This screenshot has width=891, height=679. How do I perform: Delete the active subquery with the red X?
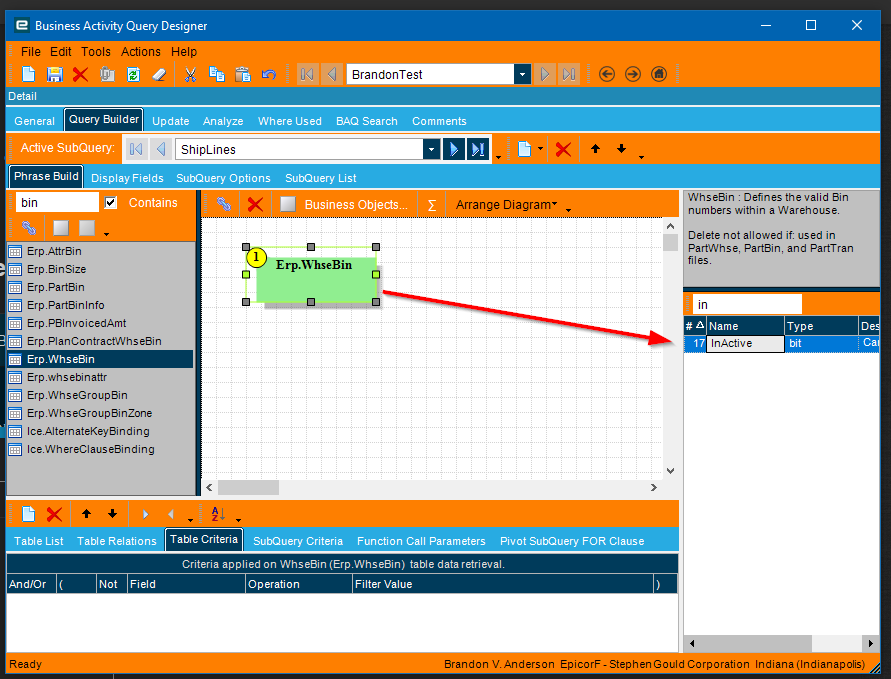point(563,149)
